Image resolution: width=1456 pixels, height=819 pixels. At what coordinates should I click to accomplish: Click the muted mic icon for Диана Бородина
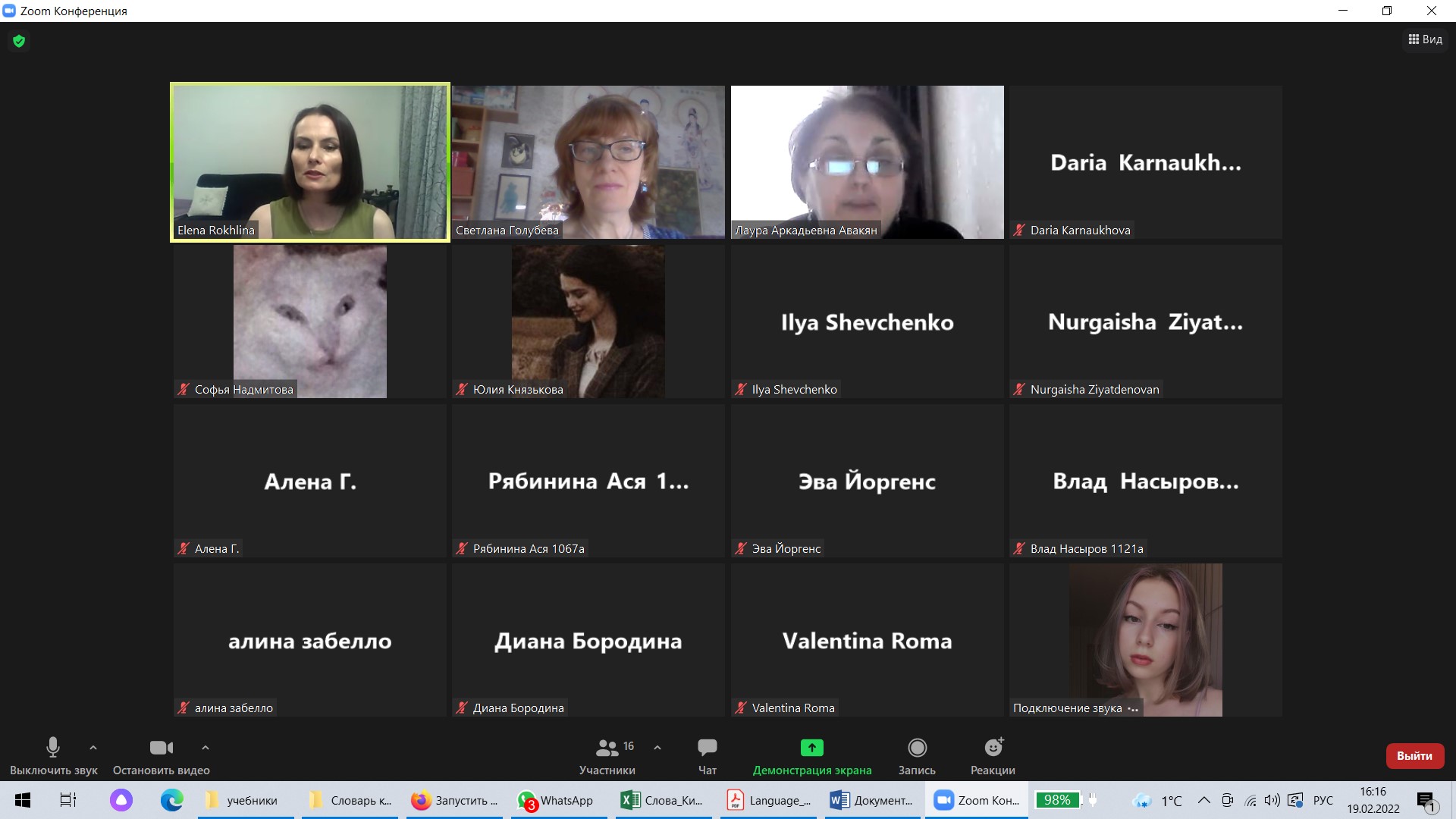click(x=462, y=708)
